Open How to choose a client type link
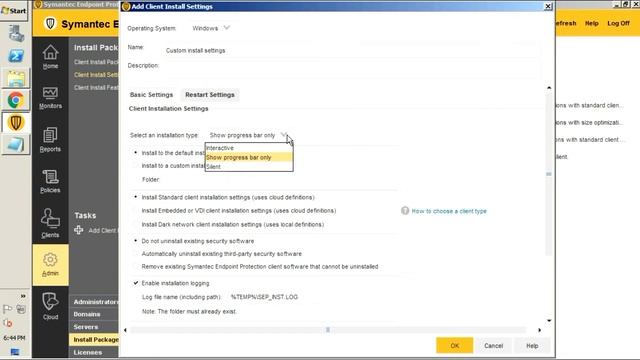 [x=449, y=211]
